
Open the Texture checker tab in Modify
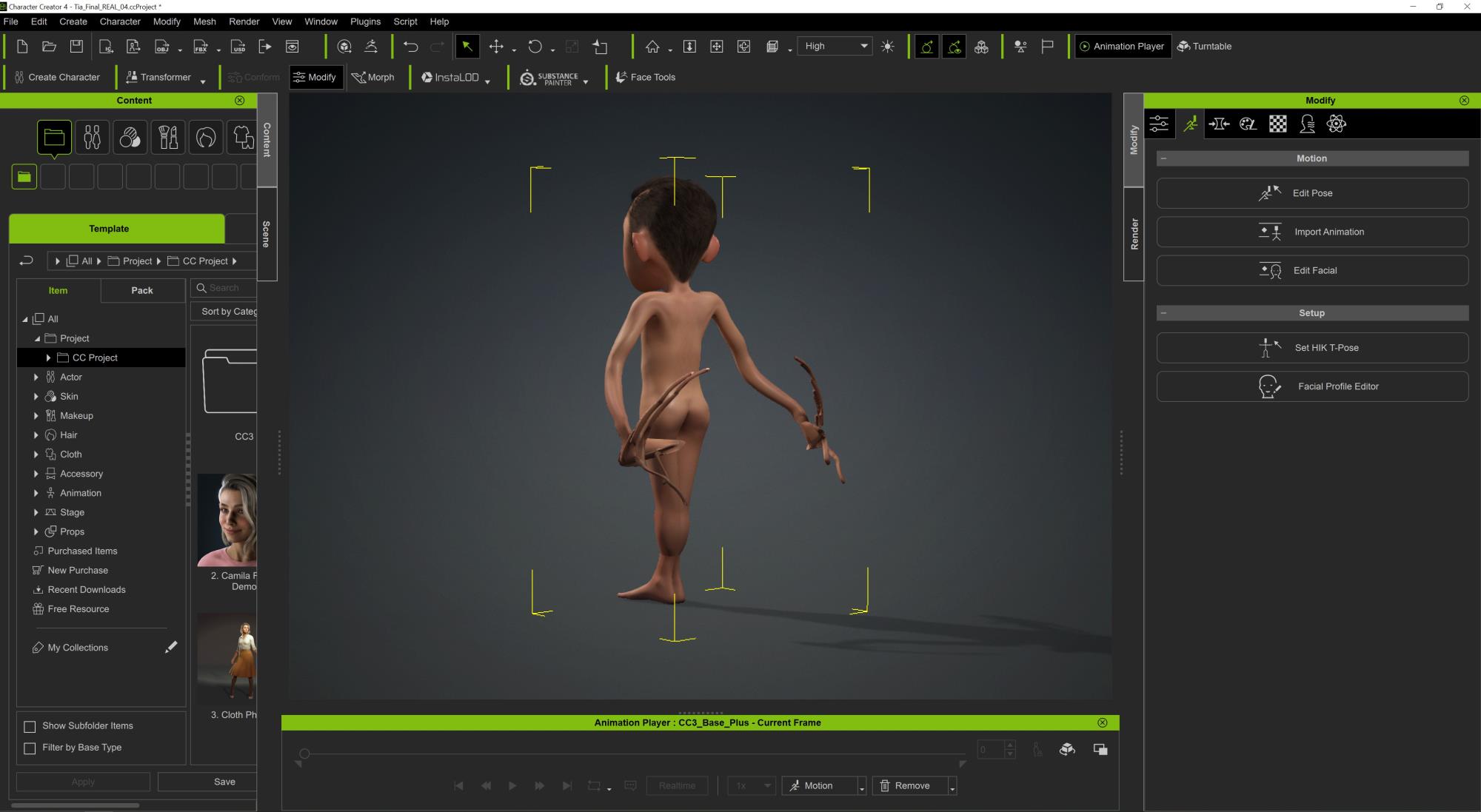(x=1277, y=124)
